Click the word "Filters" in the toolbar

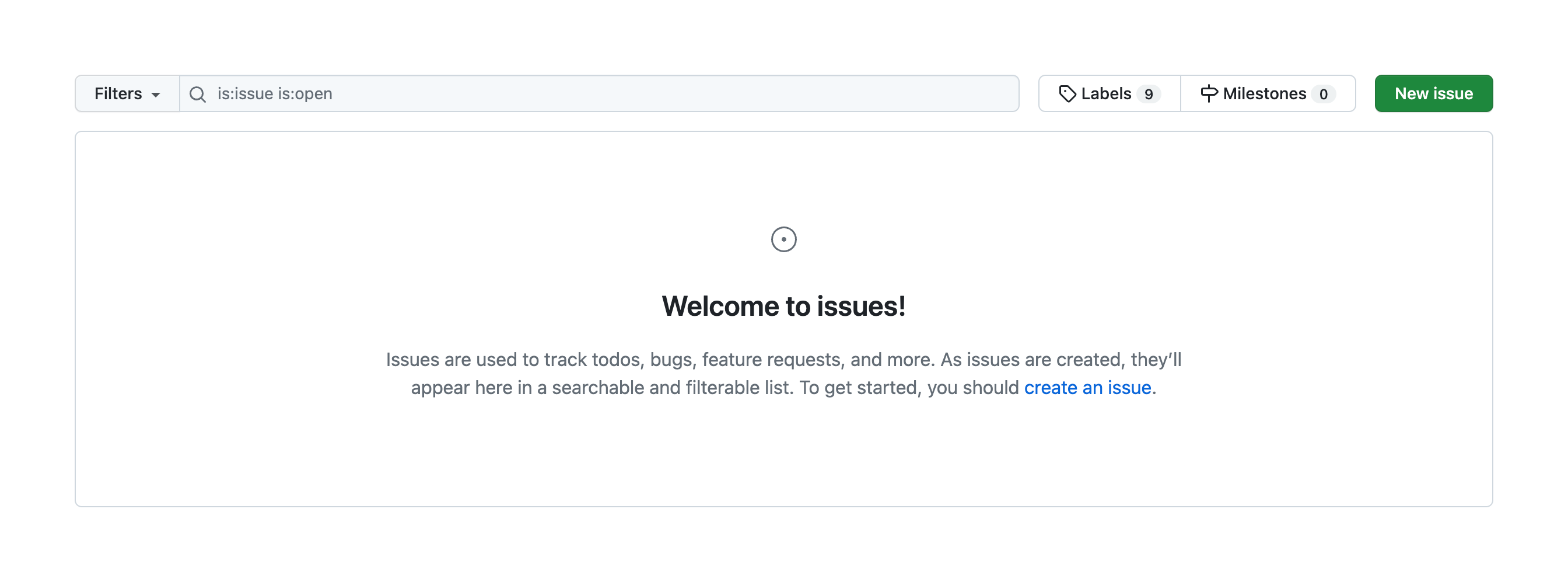118,93
